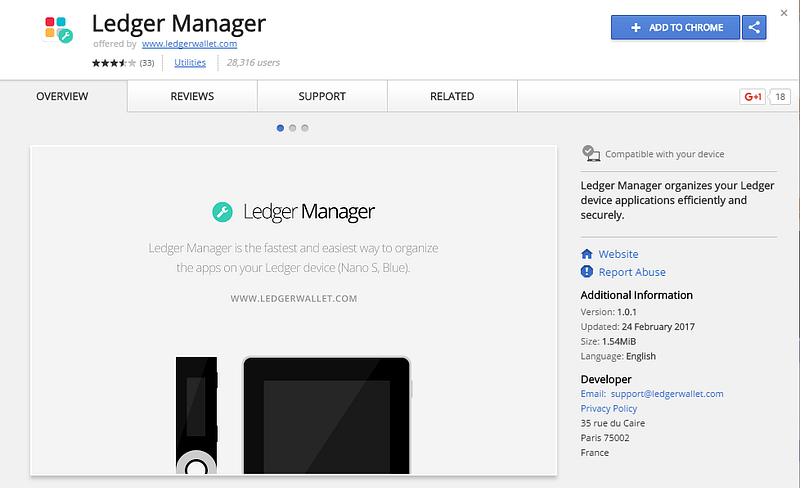Click the Paris 75002 address line
This screenshot has height=488, width=800.
(x=605, y=438)
